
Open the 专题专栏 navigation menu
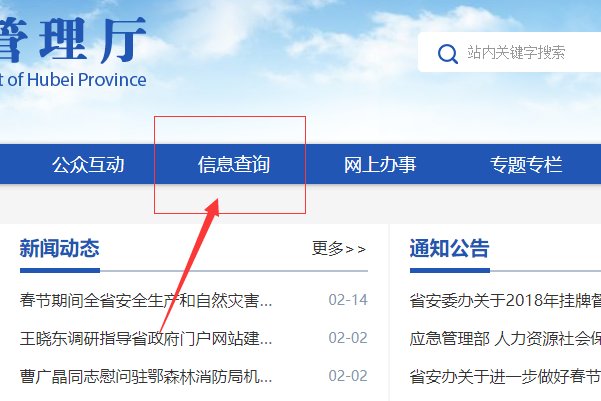pyautogui.click(x=526, y=164)
